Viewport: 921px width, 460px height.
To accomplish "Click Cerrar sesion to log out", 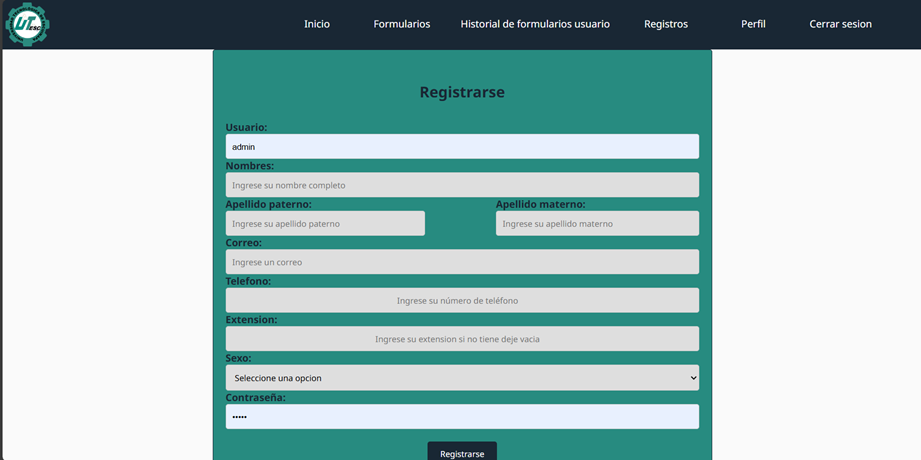I will [840, 24].
